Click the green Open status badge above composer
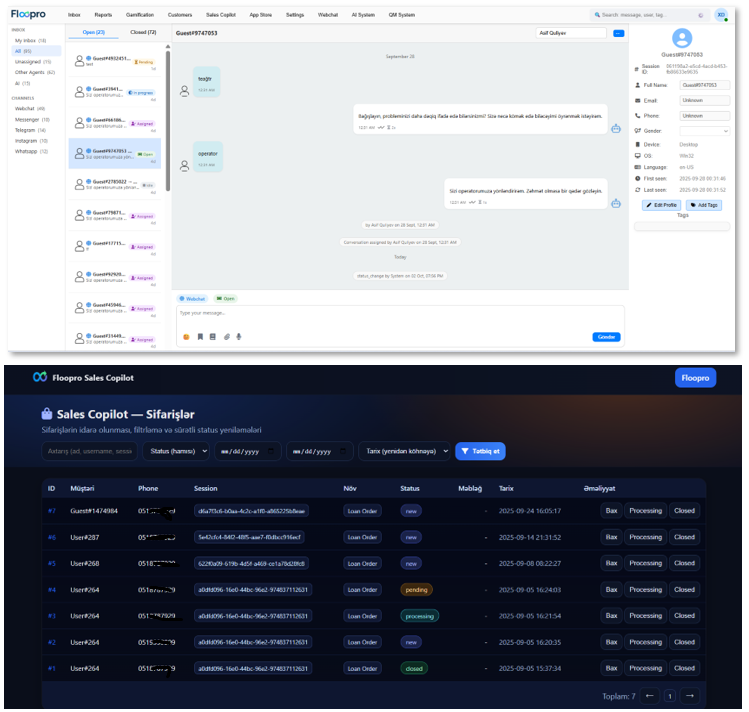The height and width of the screenshot is (712, 749). (x=225, y=299)
